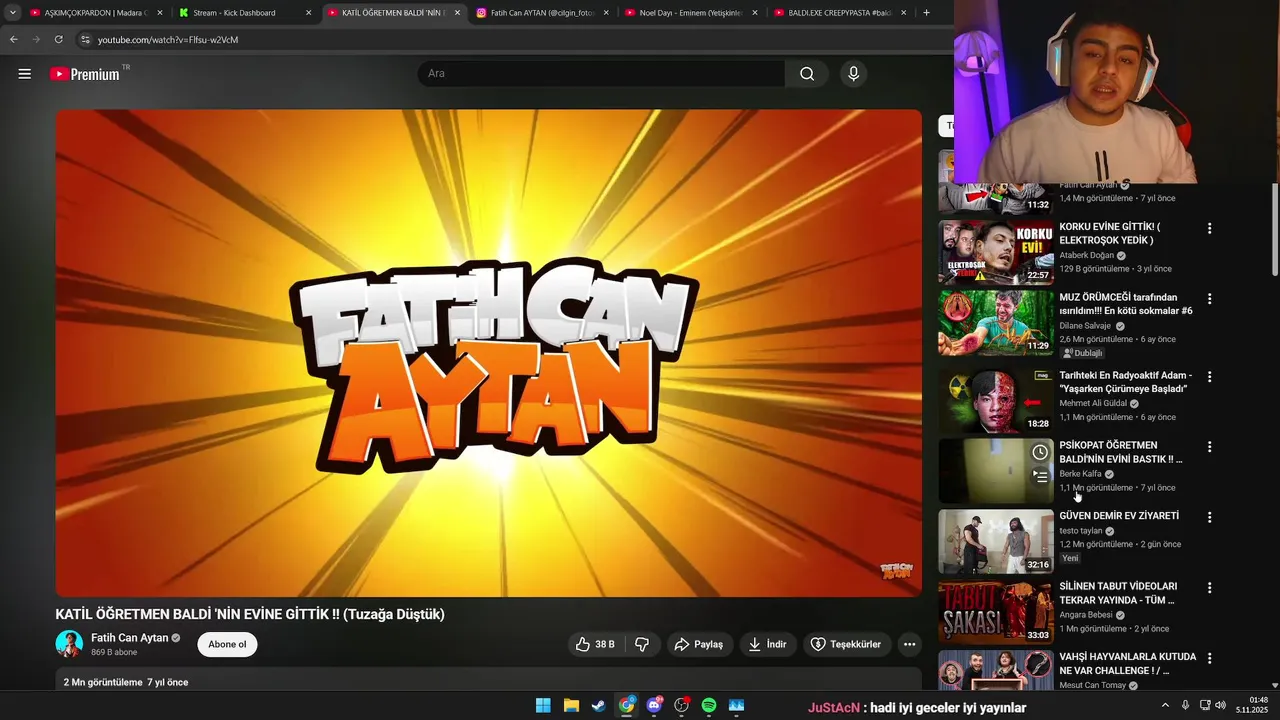Dislike the video with thumbs-down
The width and height of the screenshot is (1280, 720).
[x=643, y=645]
